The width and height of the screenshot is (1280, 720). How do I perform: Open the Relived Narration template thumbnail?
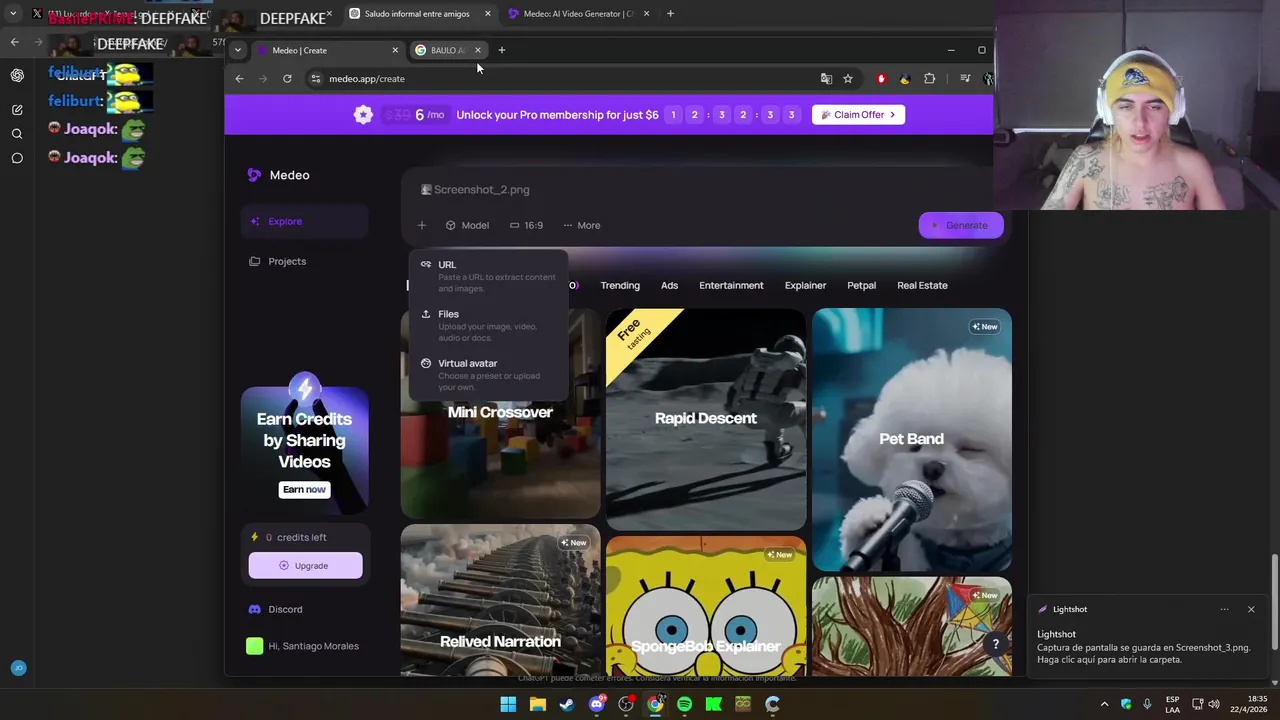(500, 600)
